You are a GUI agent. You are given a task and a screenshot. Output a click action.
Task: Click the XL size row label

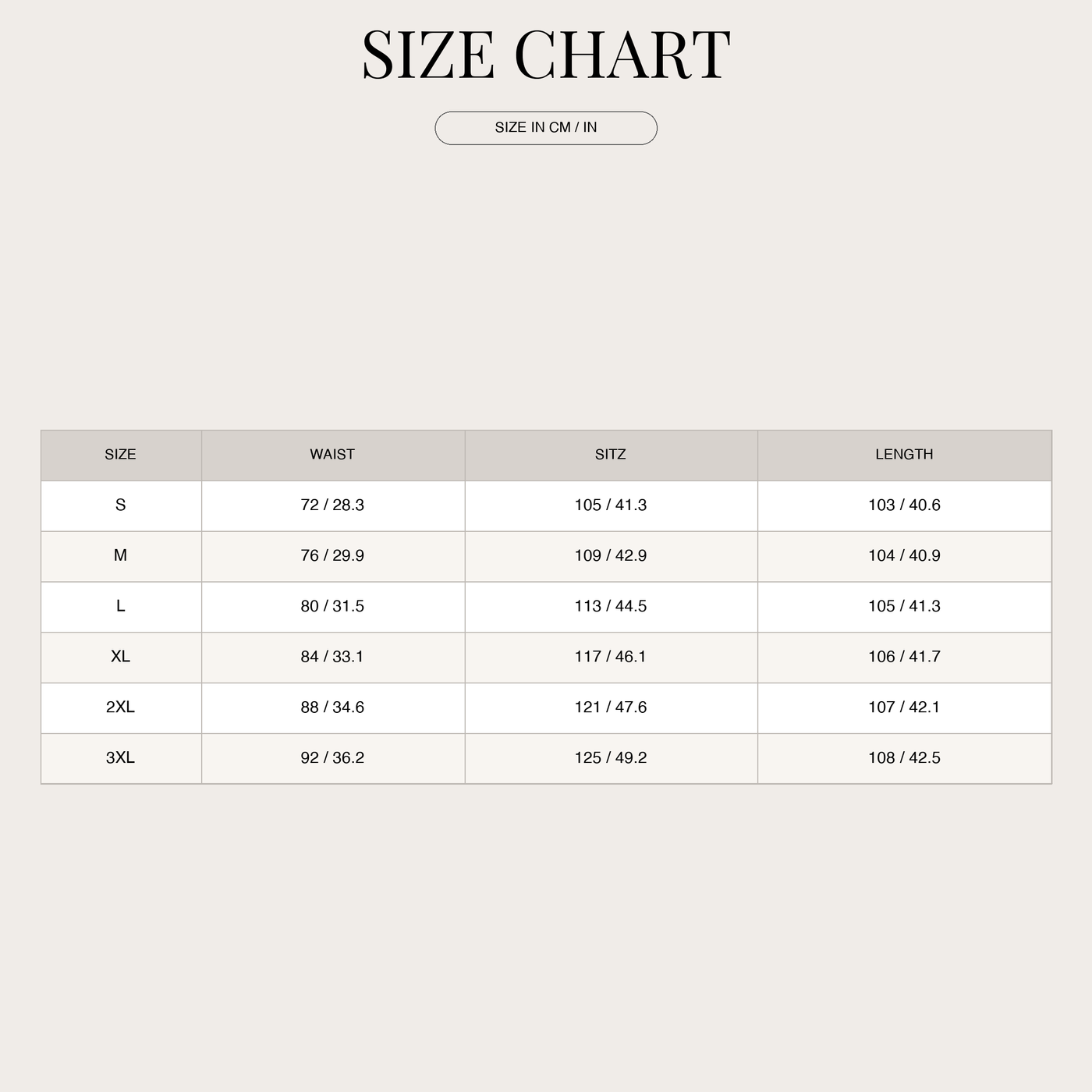point(120,657)
